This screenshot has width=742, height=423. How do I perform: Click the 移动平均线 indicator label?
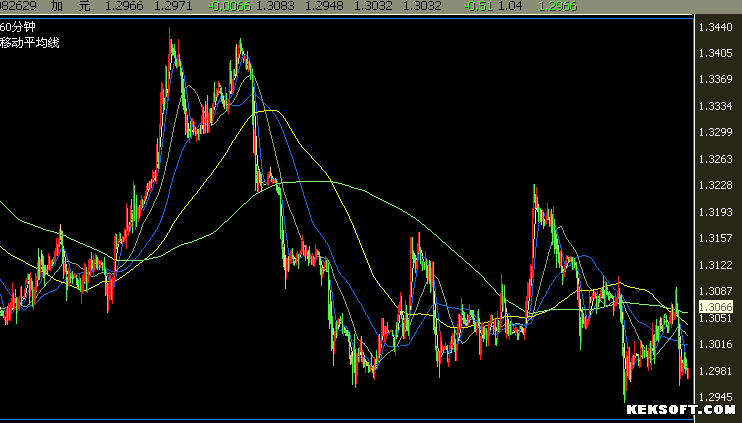(30, 43)
